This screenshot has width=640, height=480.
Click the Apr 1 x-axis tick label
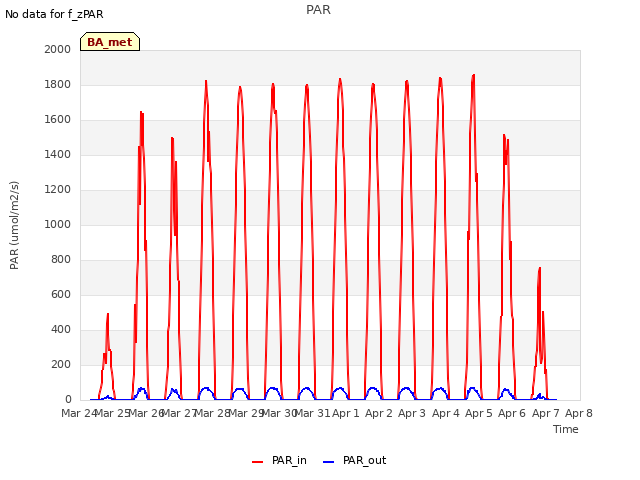pos(346,413)
